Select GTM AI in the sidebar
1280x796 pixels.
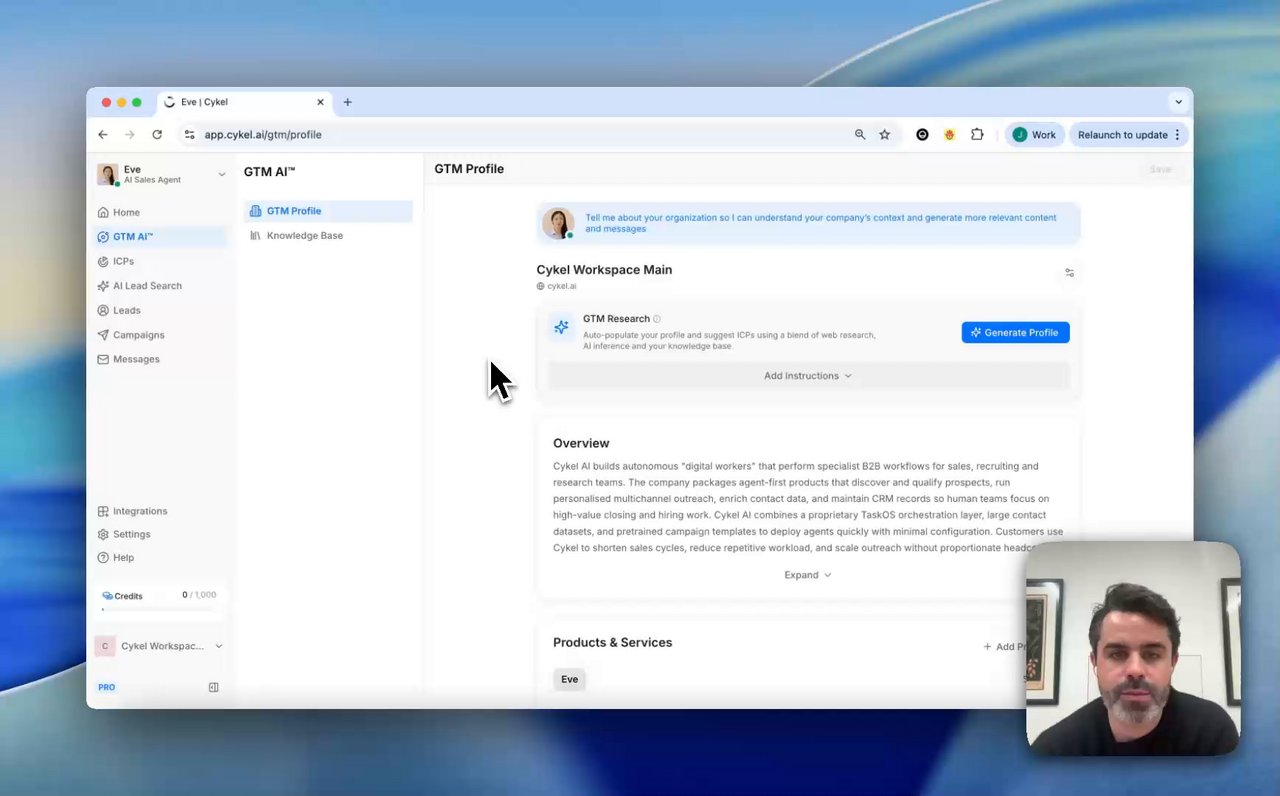click(160, 237)
